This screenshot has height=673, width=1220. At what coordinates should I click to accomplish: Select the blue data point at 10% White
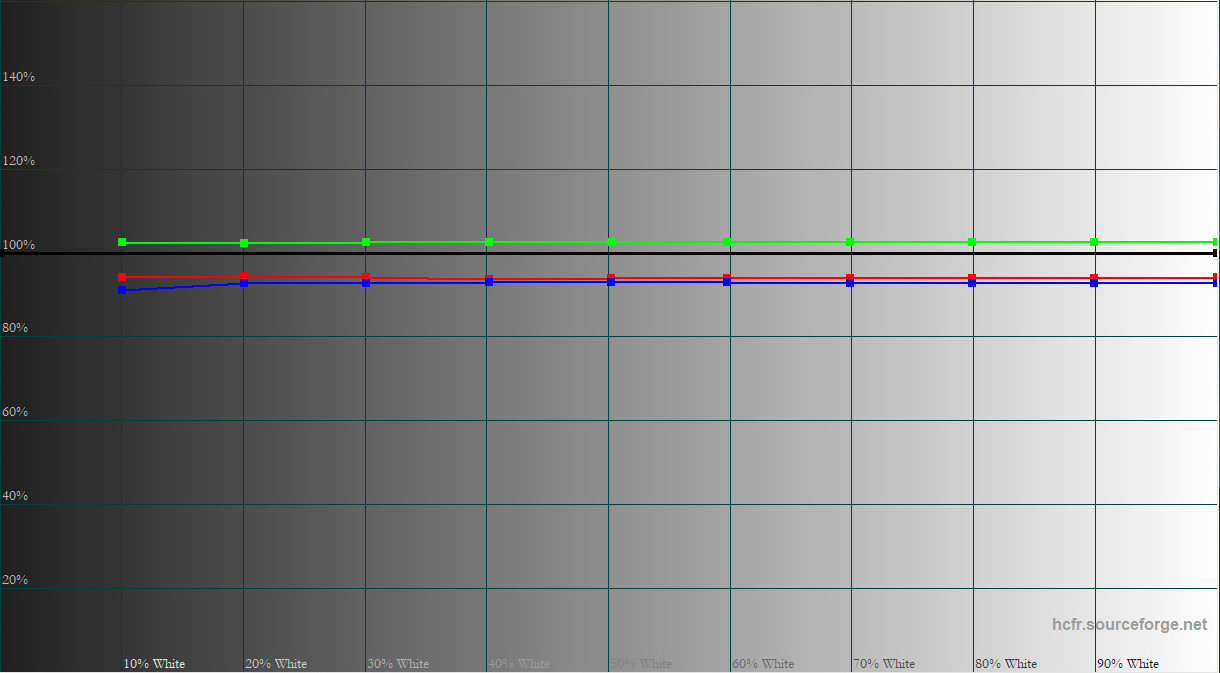pos(122,290)
